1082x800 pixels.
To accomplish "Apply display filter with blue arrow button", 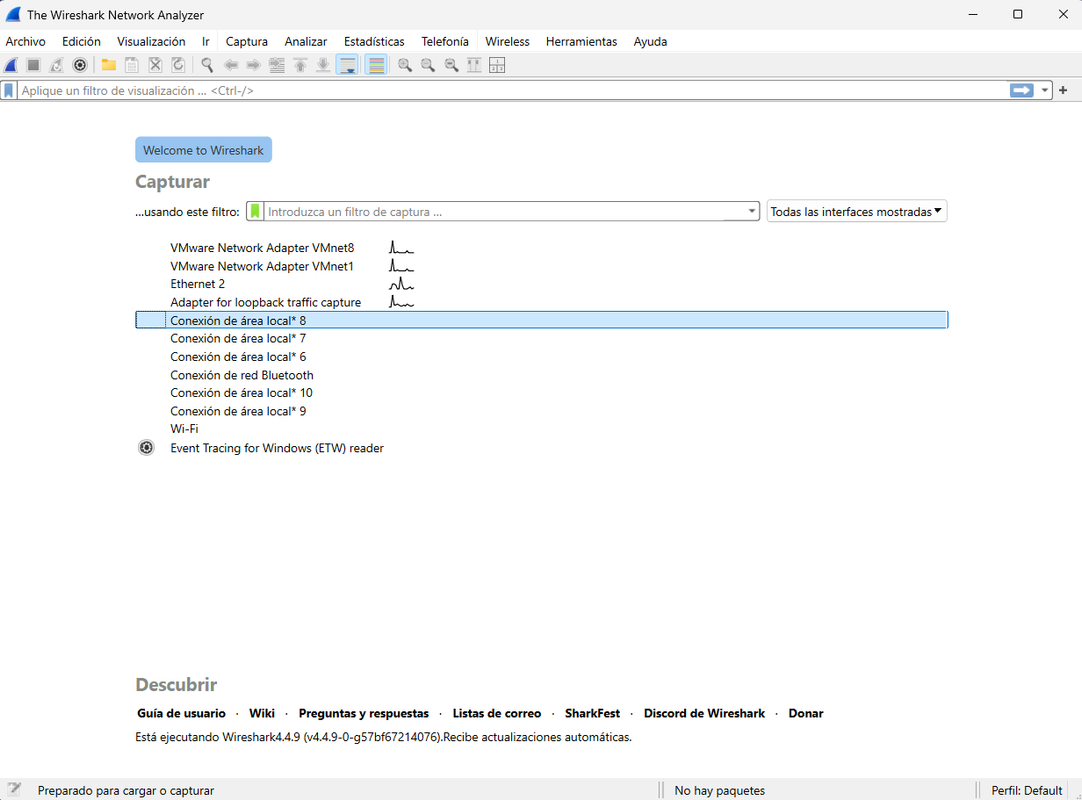I will (x=1021, y=90).
